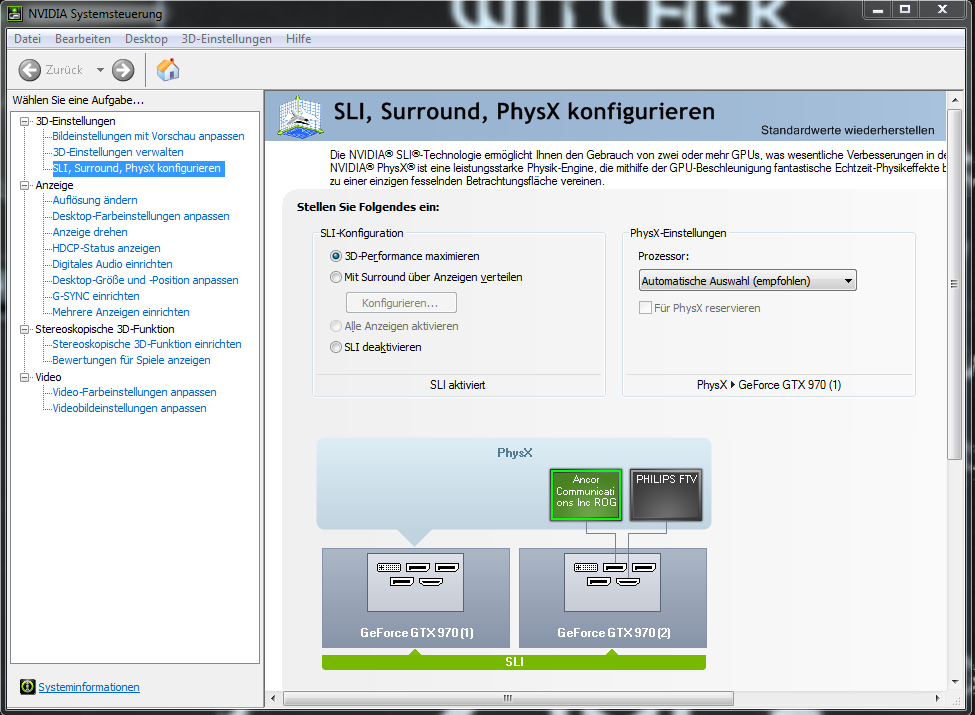Open the Systeminformationen link
This screenshot has width=975, height=715.
coord(89,687)
